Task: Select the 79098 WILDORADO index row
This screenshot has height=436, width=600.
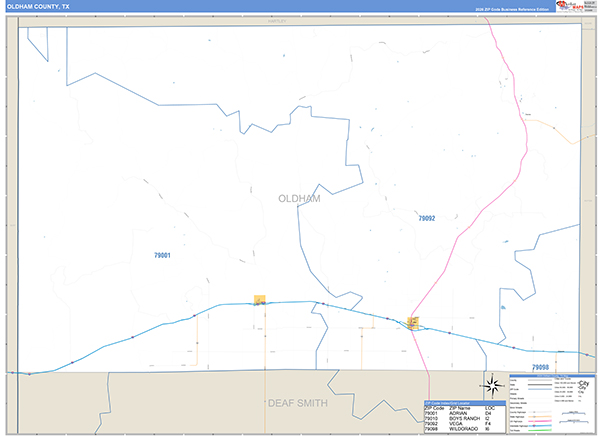Action: 465,429
